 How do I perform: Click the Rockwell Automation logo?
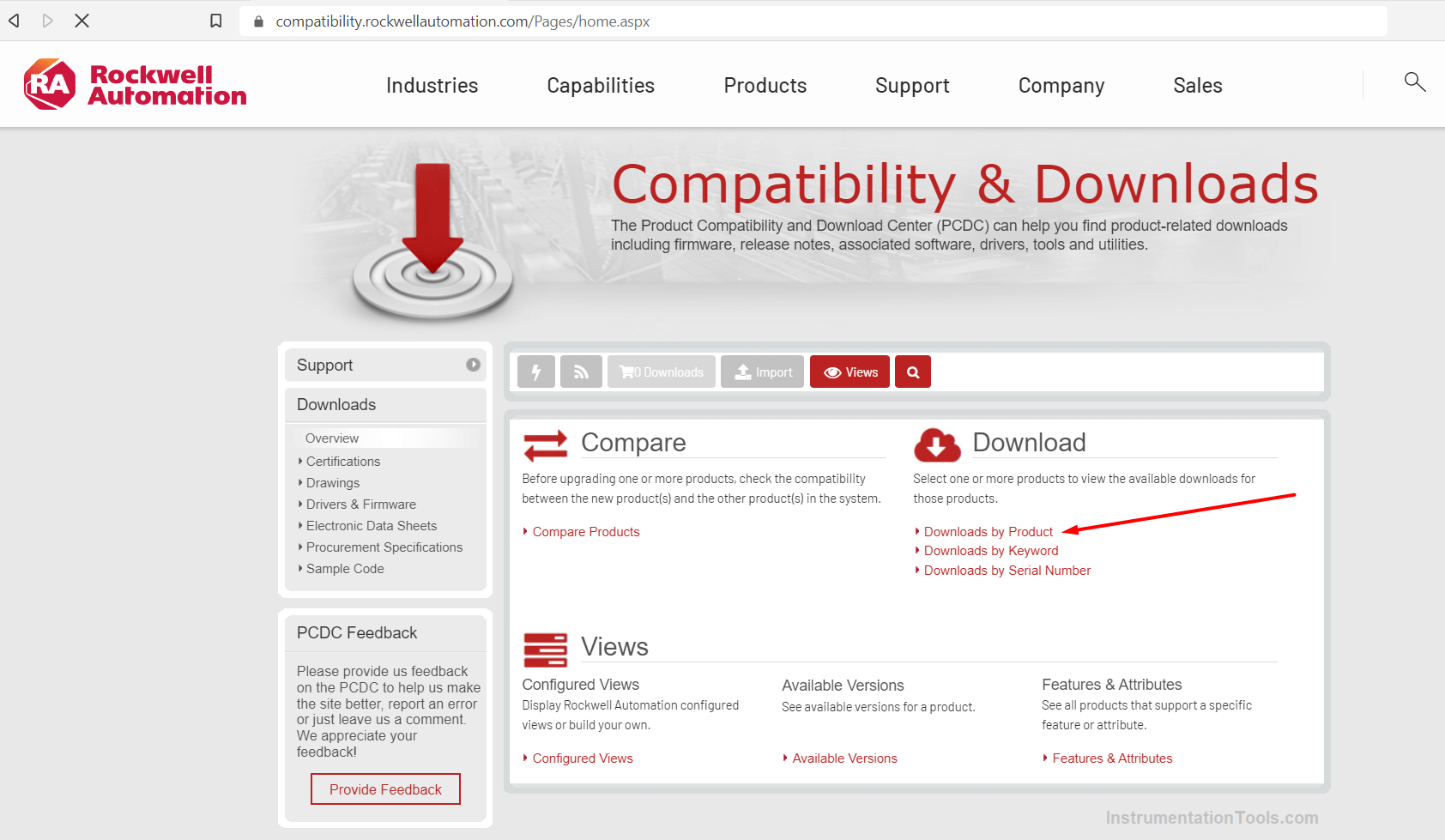point(135,84)
